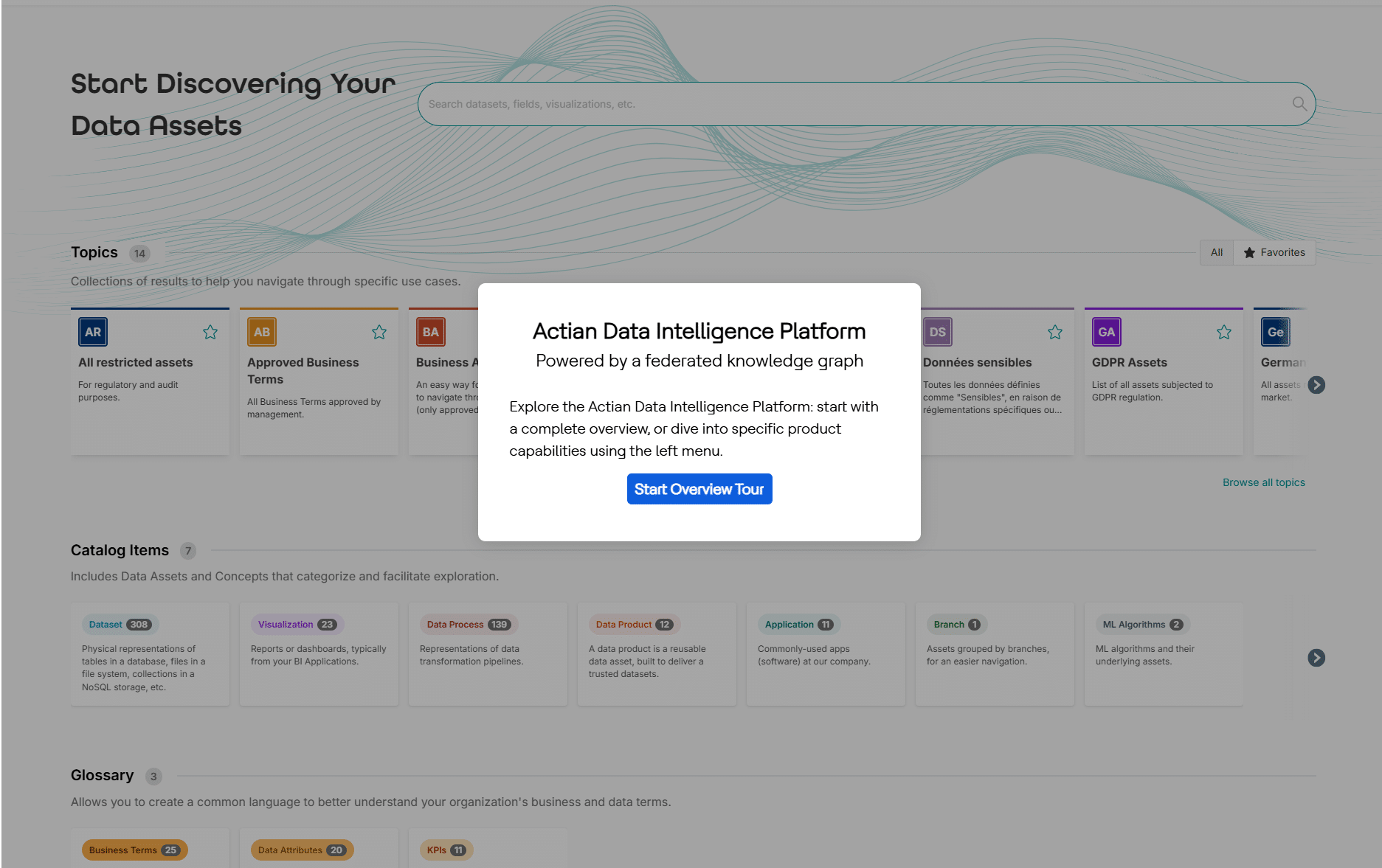Click 'Representations of data transformation pipelines' text
The image size is (1382, 868).
pyautogui.click(x=471, y=655)
